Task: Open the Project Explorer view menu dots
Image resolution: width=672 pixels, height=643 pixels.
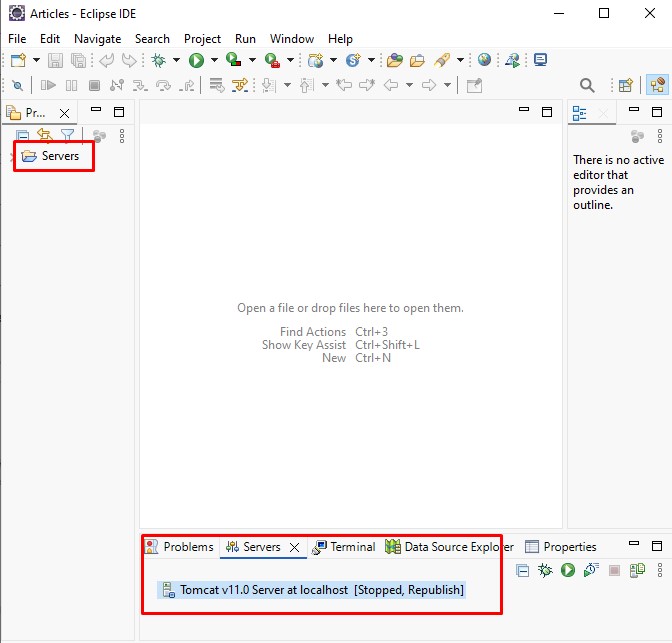Action: (x=122, y=136)
